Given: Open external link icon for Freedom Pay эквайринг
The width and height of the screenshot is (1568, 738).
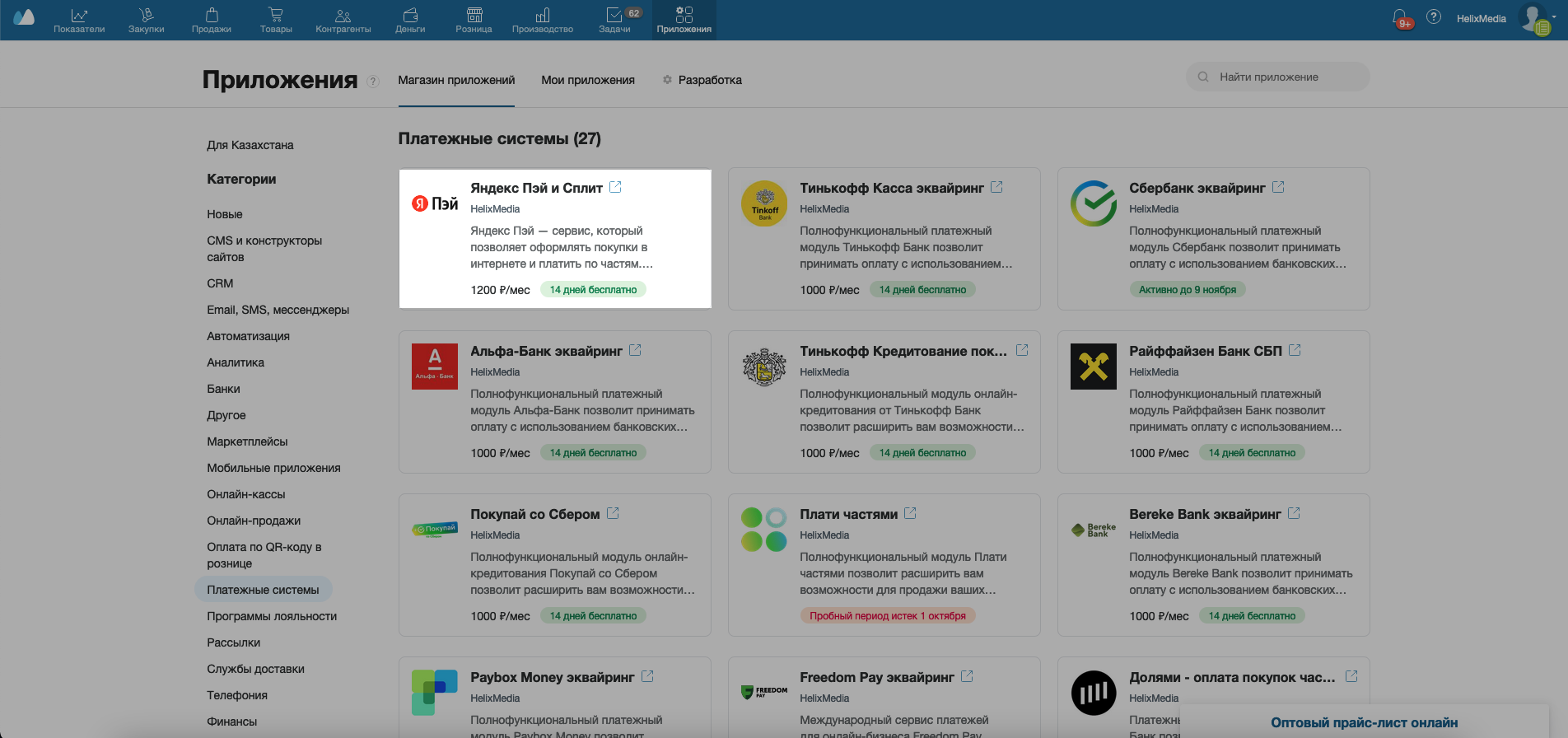Looking at the screenshot, I should coord(967,676).
